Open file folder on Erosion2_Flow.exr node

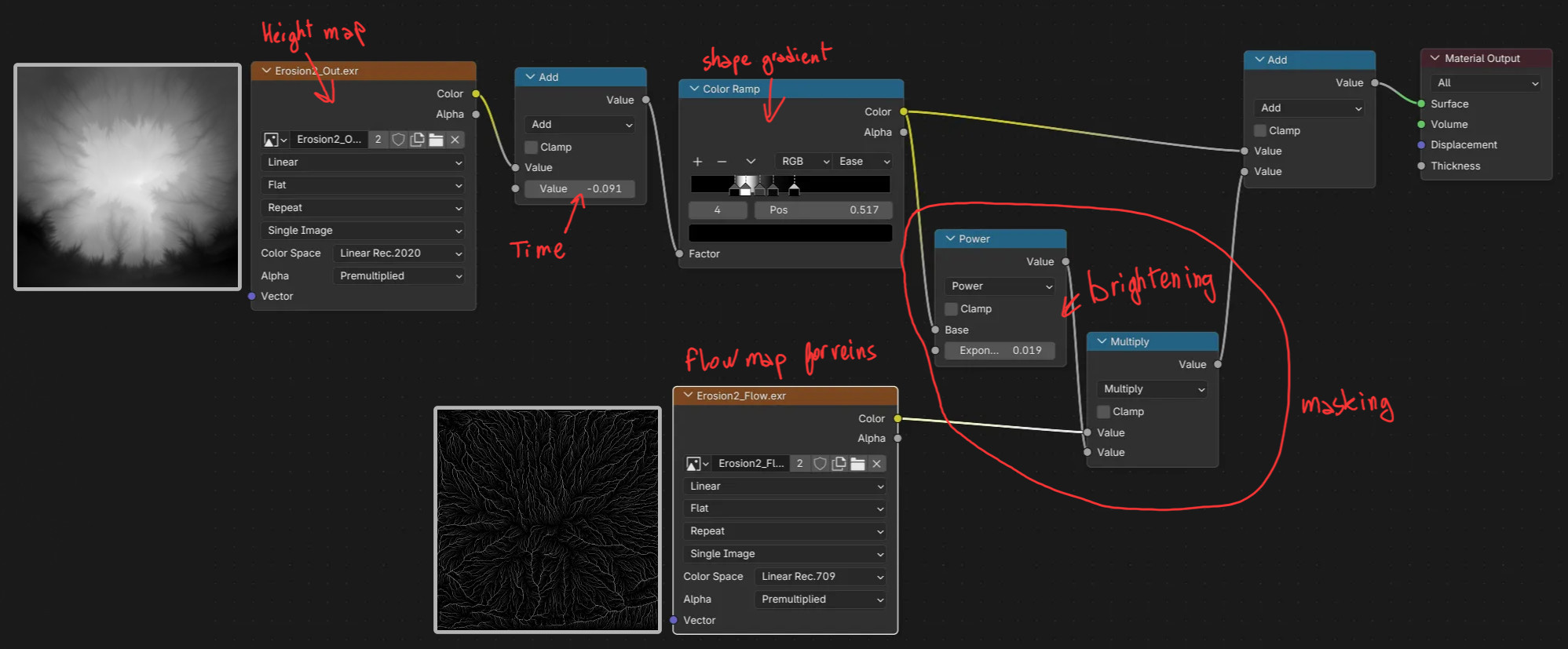coord(857,464)
